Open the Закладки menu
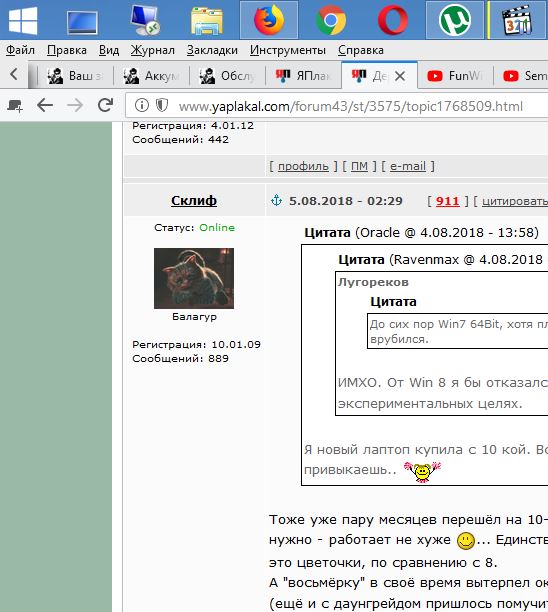548x612 pixels. 212,50
